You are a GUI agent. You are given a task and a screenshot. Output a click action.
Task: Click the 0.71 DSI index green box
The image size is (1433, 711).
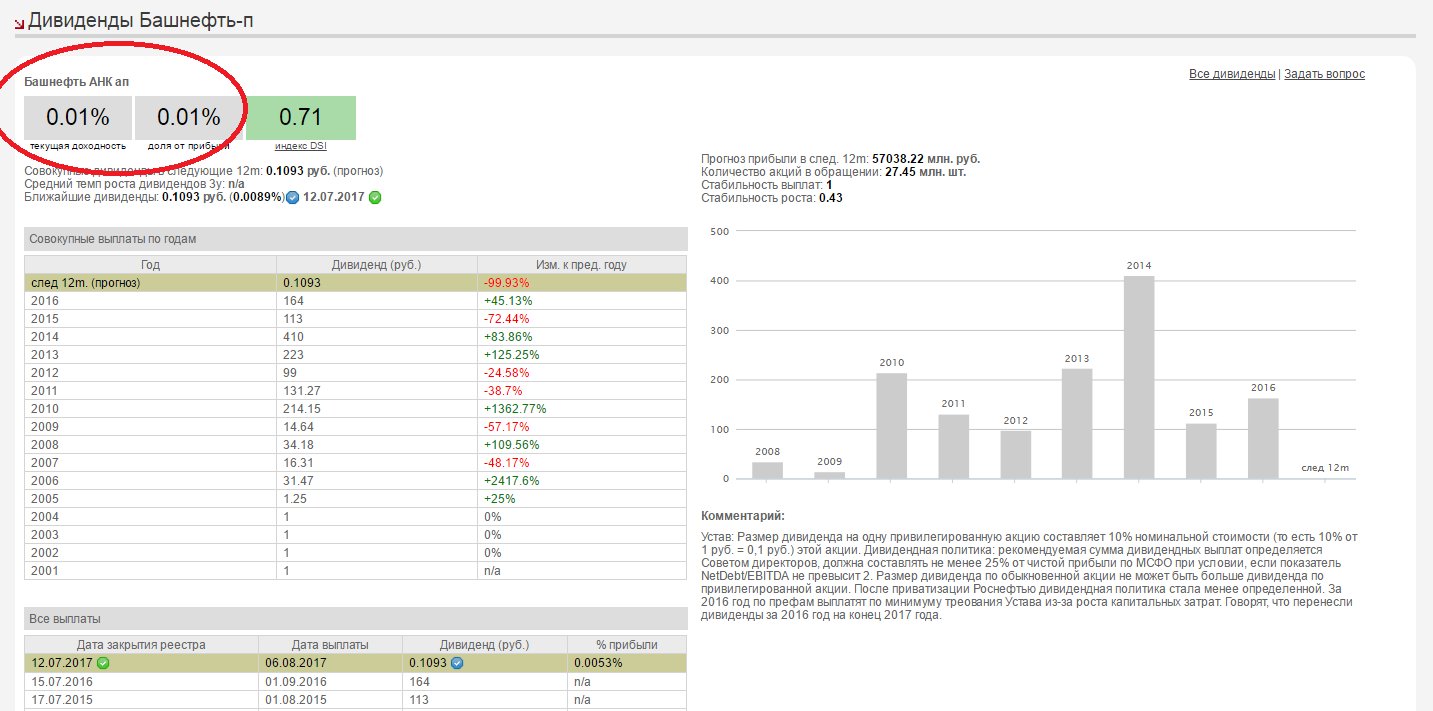coord(301,118)
